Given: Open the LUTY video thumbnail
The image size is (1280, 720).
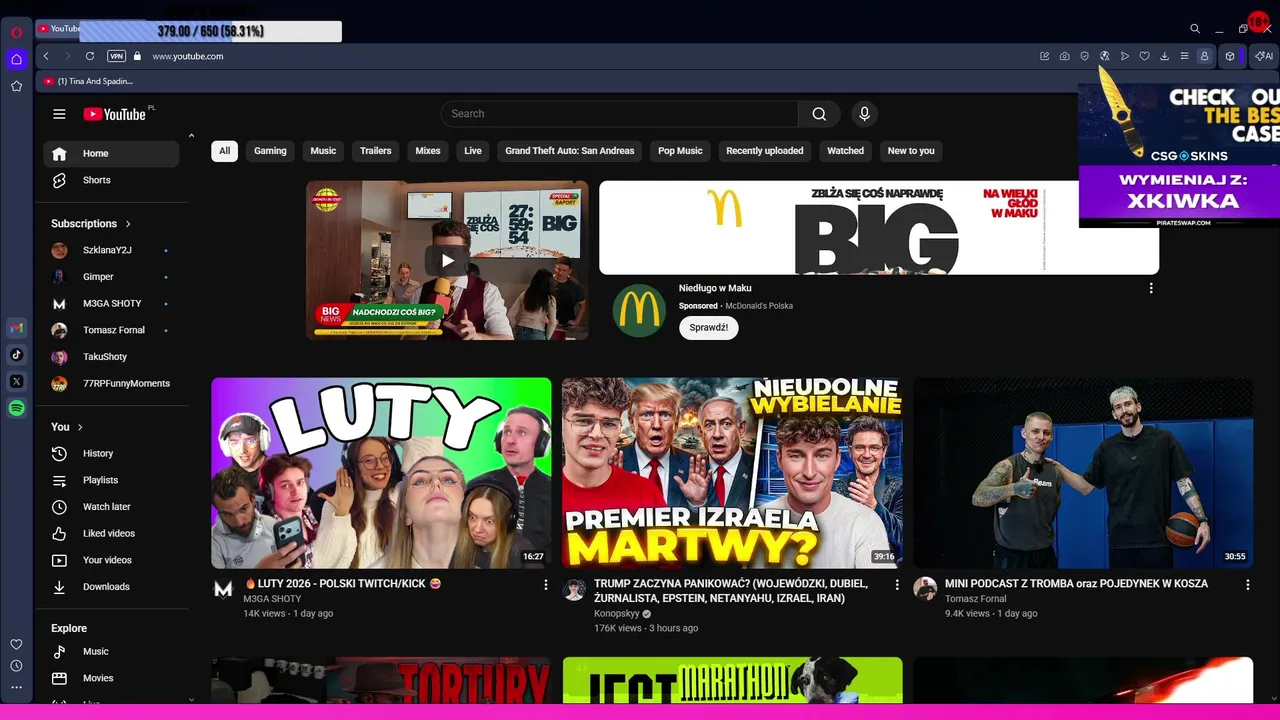Looking at the screenshot, I should click(381, 473).
